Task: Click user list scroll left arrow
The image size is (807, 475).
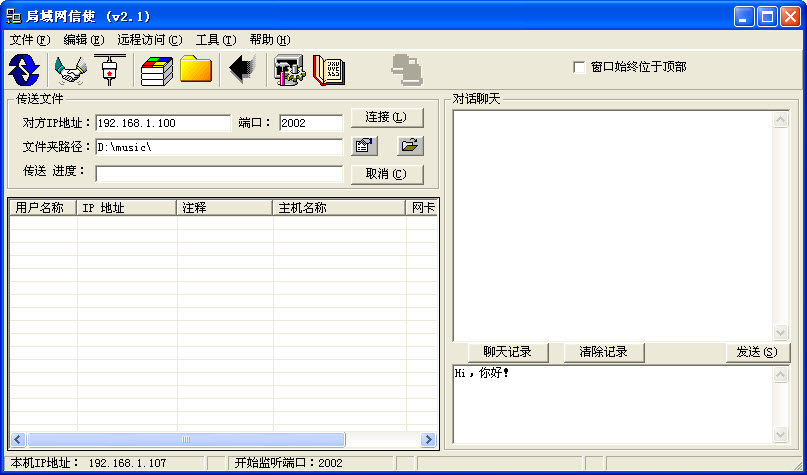Action: point(18,439)
